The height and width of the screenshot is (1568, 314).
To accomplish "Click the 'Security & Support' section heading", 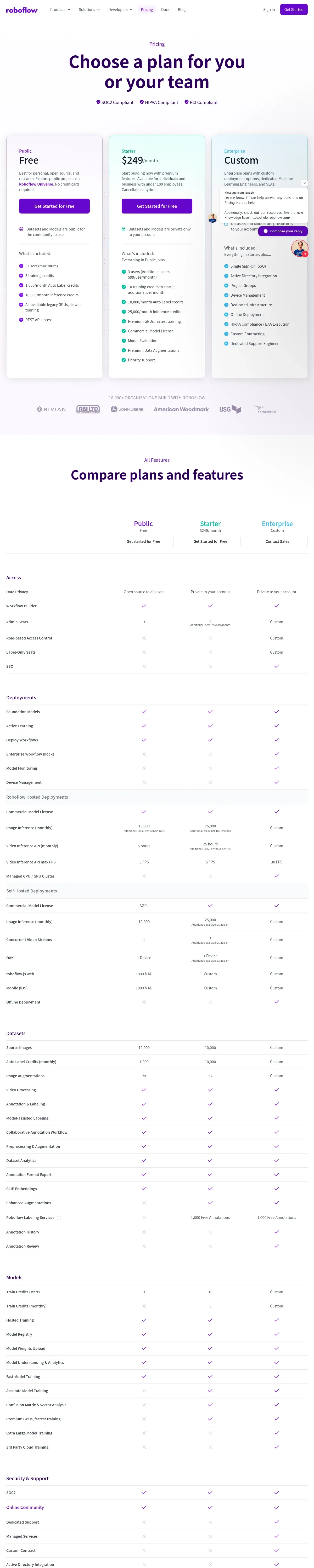I will point(27,1479).
